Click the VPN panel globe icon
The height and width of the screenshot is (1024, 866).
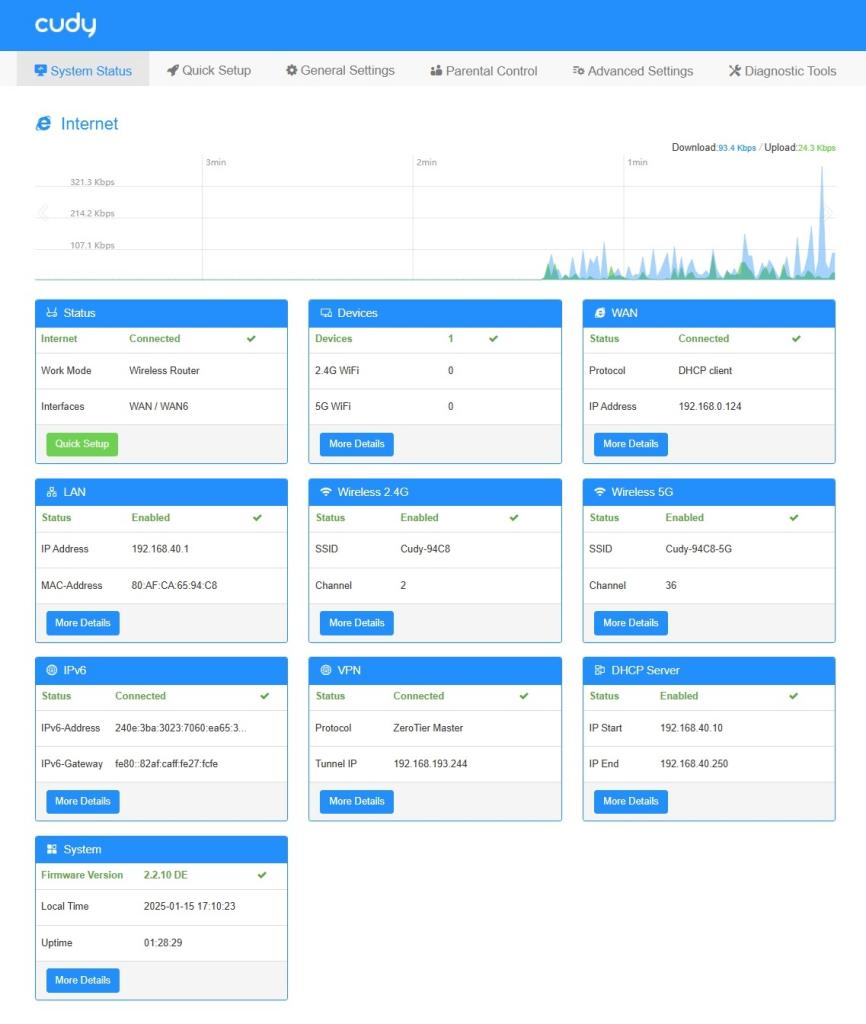click(326, 670)
